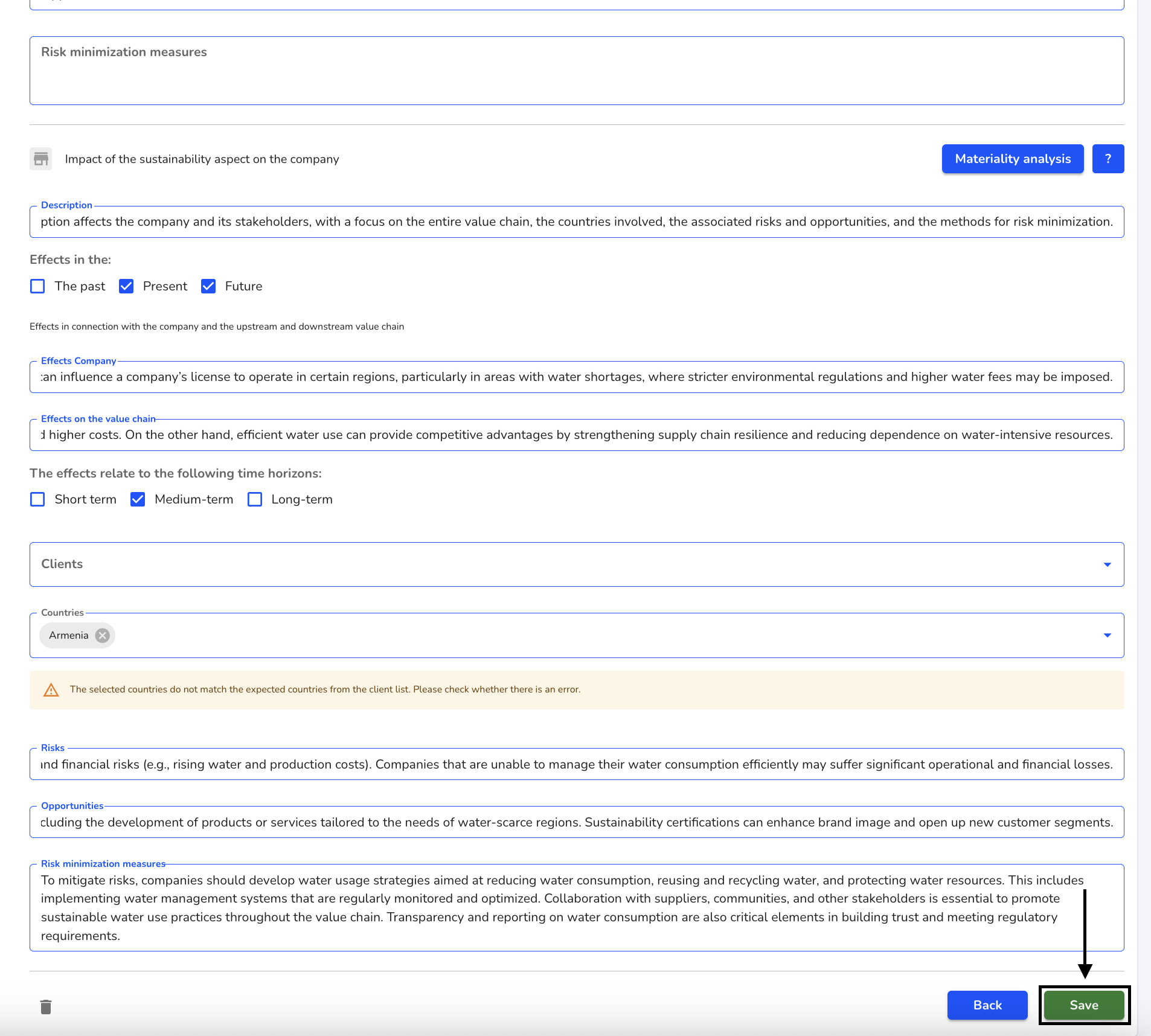Go Back using the blue button
Screen dimensions: 1151x1036
tap(987, 1005)
